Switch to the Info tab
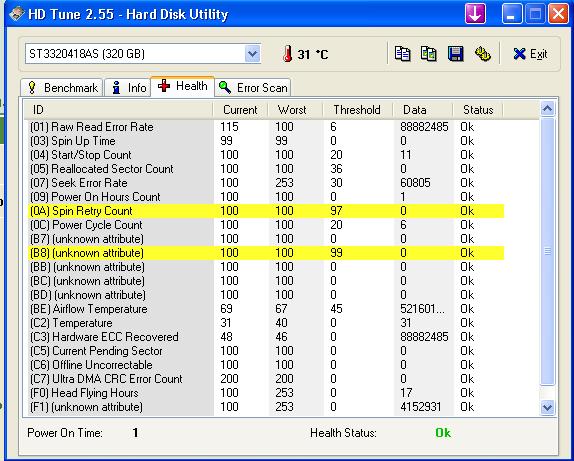 (128, 88)
